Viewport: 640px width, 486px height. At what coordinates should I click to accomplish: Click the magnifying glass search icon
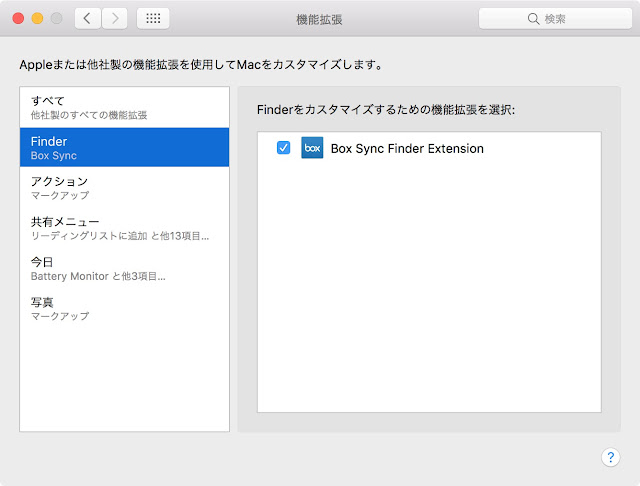[x=533, y=19]
